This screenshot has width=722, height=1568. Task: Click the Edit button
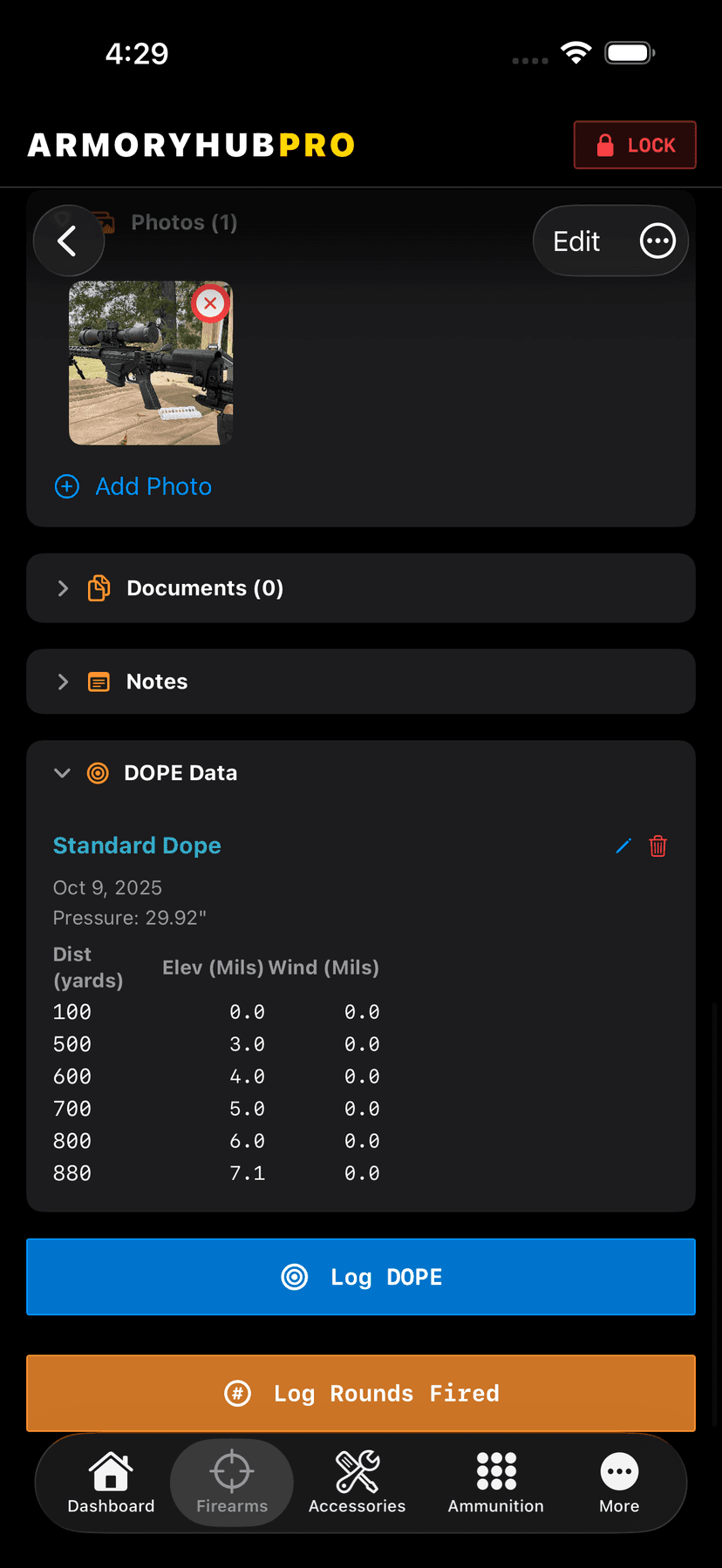pyautogui.click(x=576, y=241)
